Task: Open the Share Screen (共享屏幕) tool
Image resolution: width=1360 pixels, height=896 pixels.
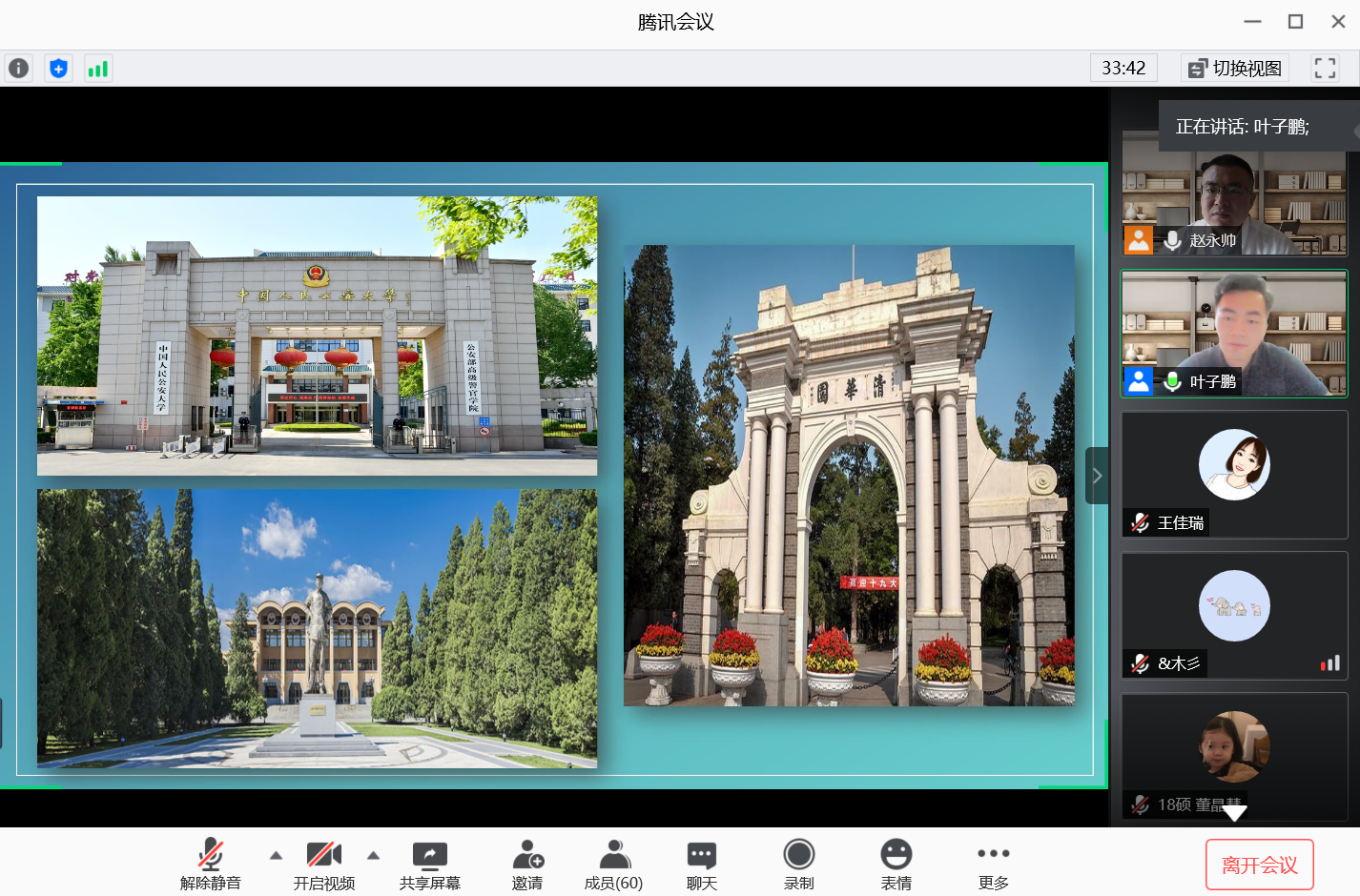Action: coord(429,865)
